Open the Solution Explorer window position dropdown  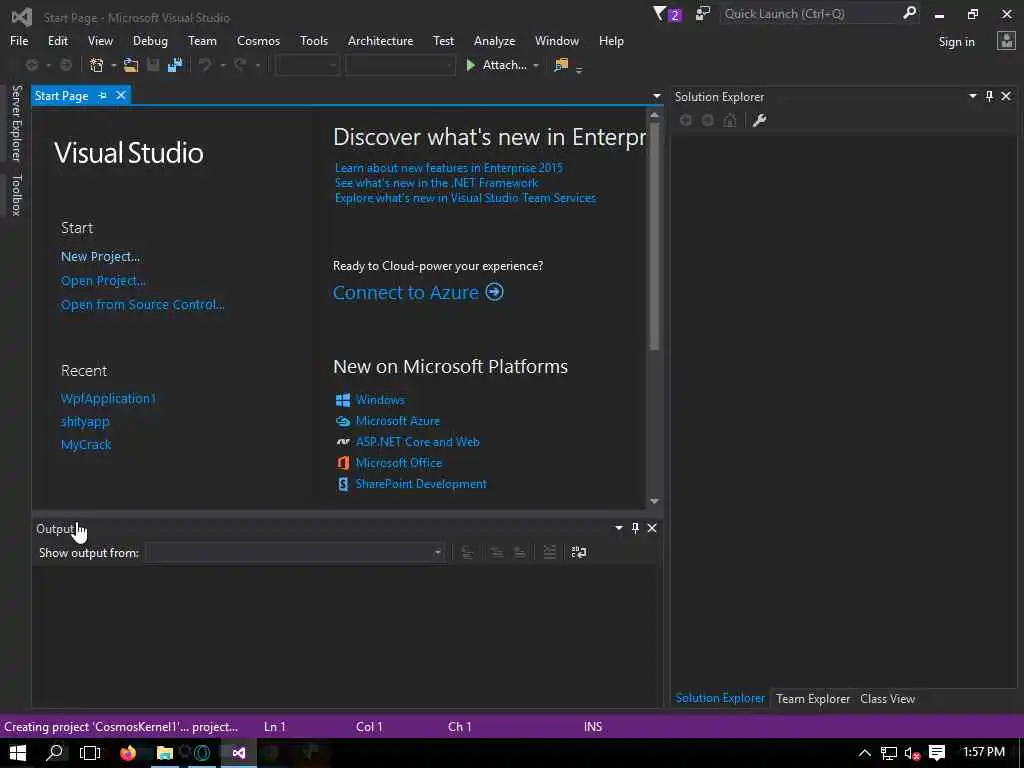tap(972, 96)
